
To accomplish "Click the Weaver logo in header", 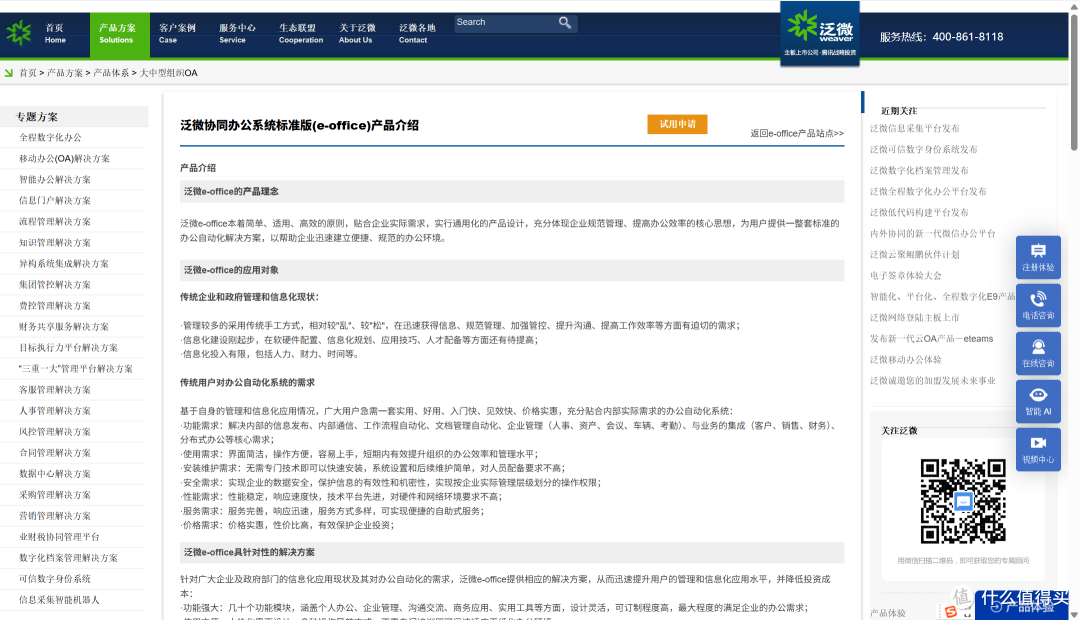I will pos(820,34).
